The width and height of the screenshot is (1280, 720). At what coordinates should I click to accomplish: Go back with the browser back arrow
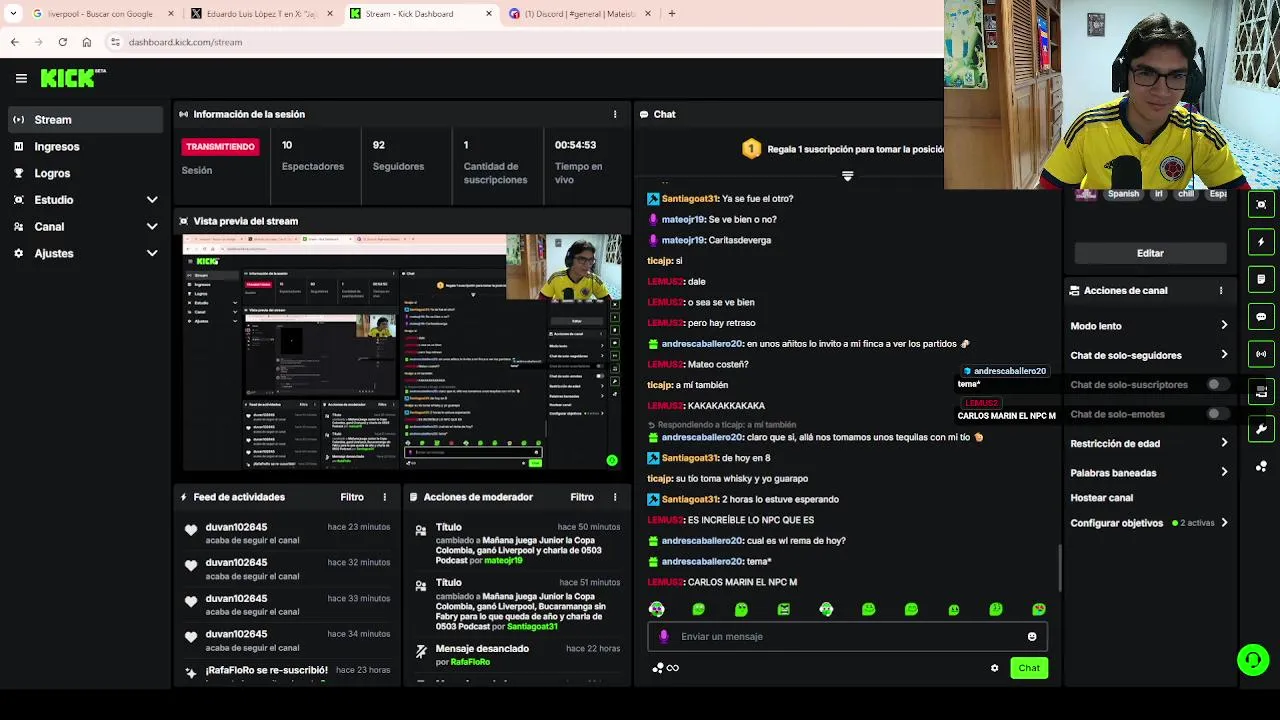14,42
